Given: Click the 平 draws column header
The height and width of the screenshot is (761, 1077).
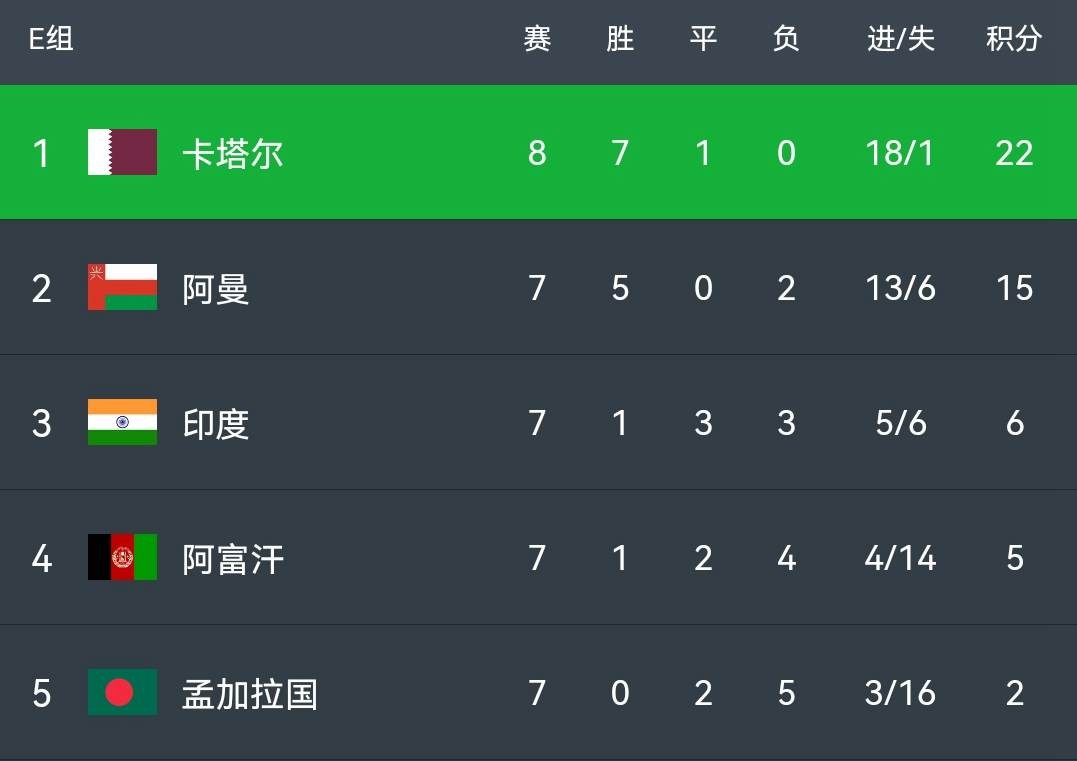Looking at the screenshot, I should pyautogui.click(x=703, y=38).
